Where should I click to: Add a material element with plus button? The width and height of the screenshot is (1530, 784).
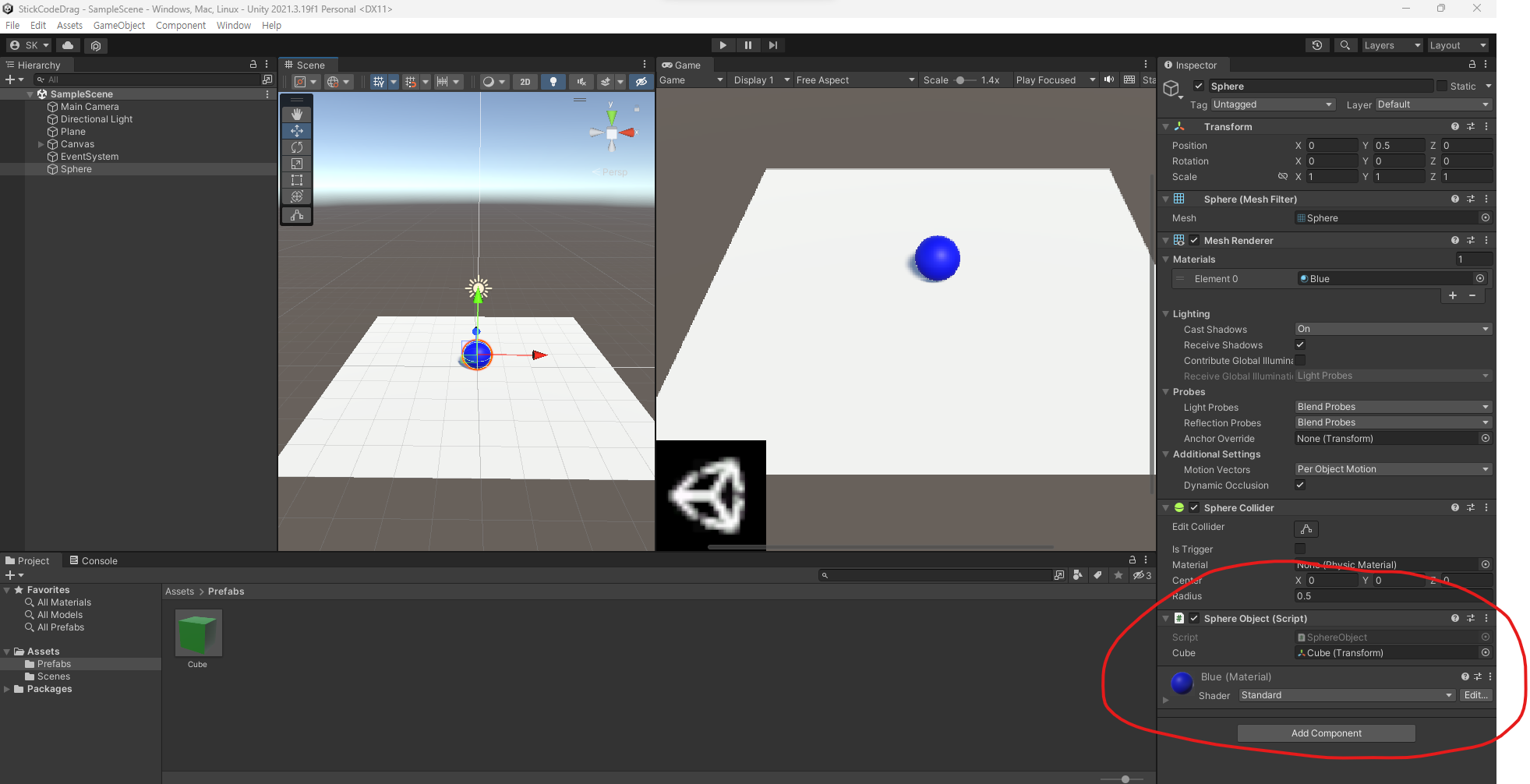click(1453, 295)
